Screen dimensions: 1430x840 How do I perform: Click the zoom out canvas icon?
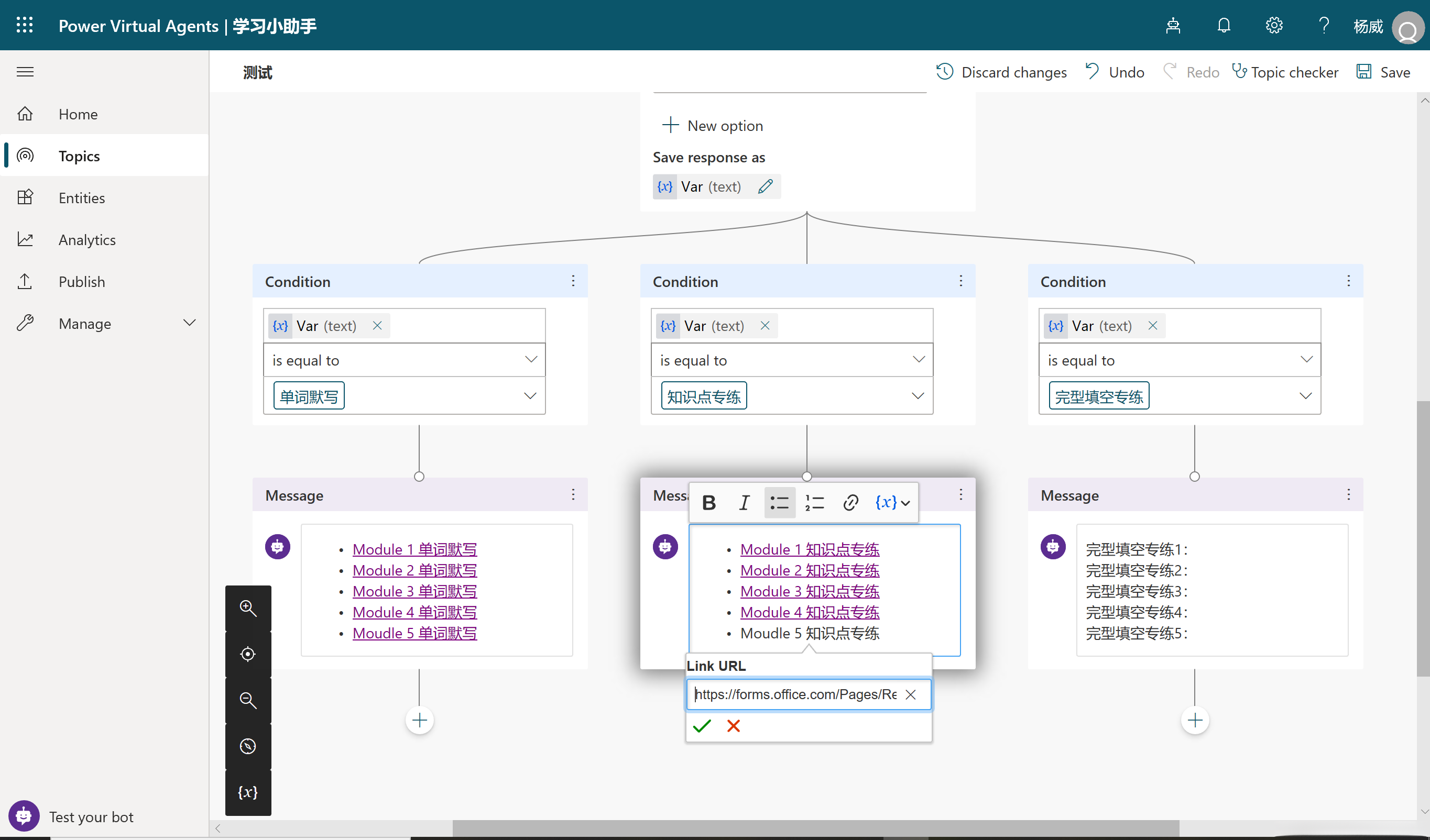point(248,701)
